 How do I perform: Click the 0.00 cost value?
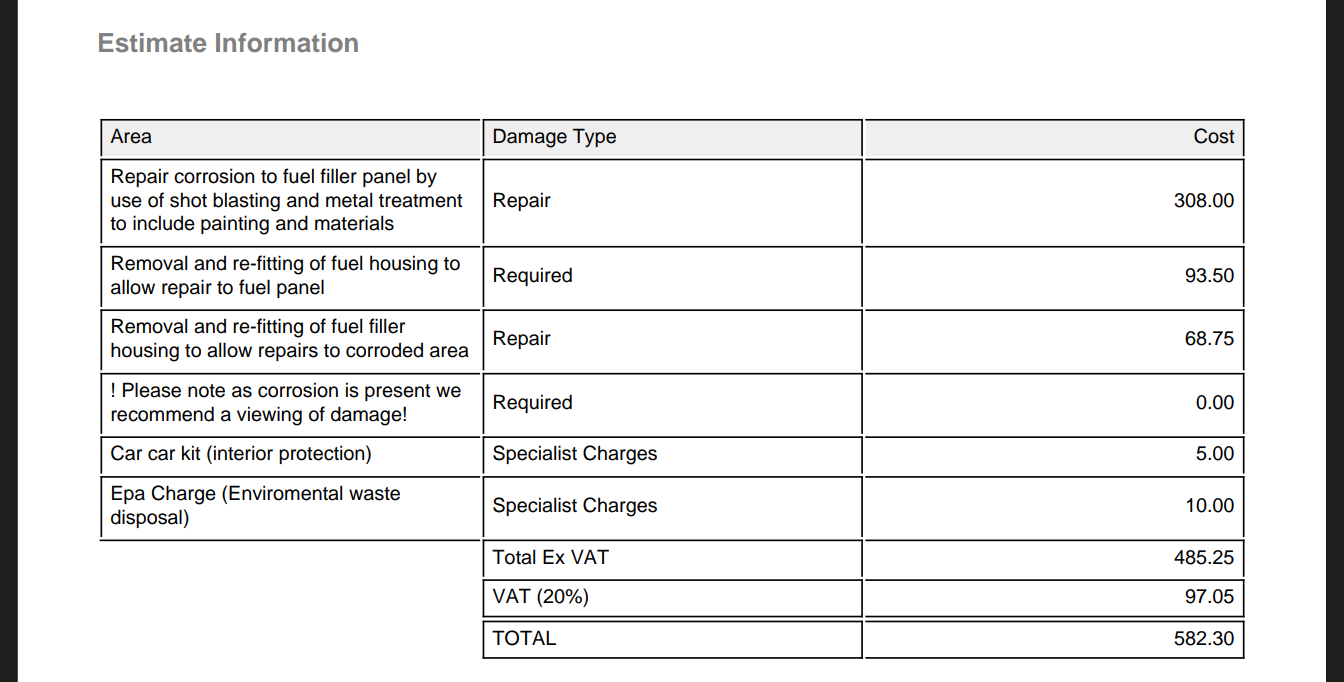[x=1215, y=403]
